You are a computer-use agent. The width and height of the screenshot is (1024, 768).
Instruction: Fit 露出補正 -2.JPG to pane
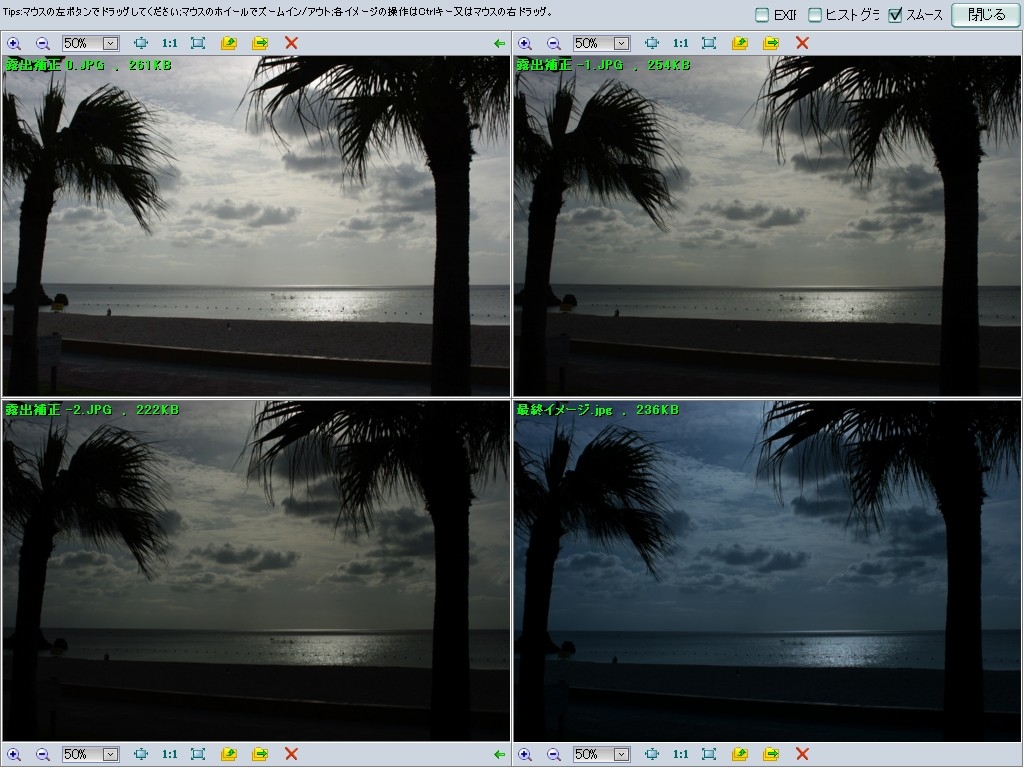tap(198, 754)
